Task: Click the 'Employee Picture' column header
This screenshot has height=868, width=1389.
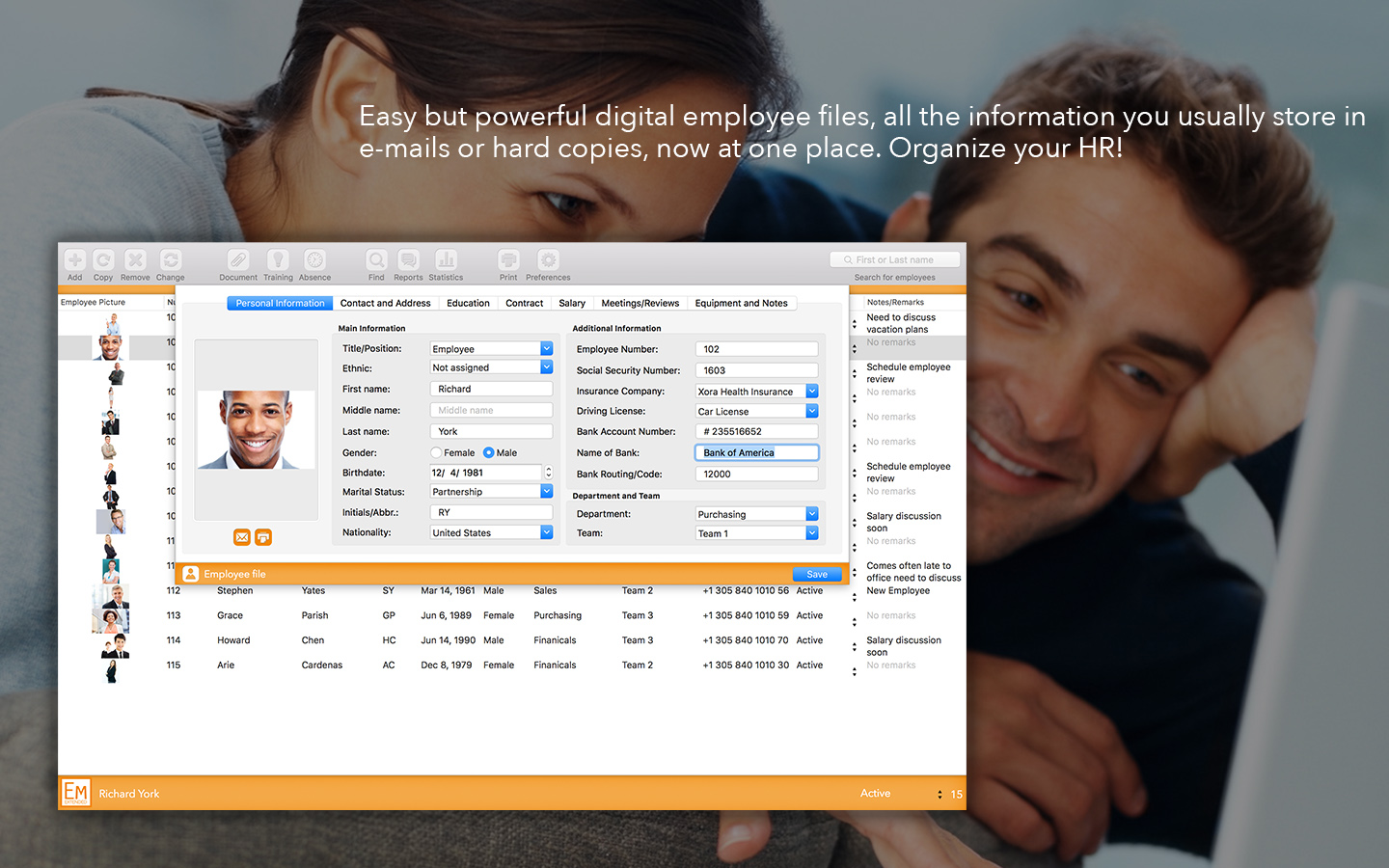Action: tap(94, 302)
